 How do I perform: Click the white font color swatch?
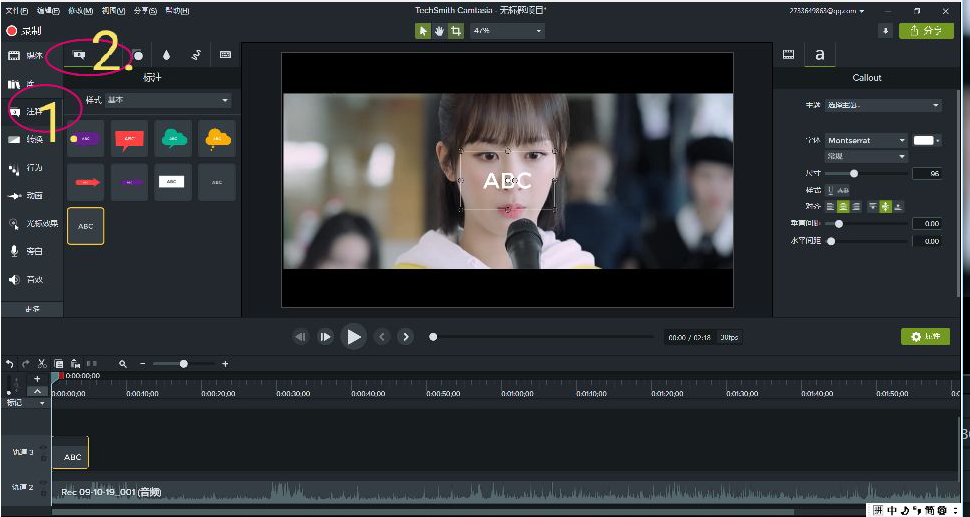[x=923, y=141]
